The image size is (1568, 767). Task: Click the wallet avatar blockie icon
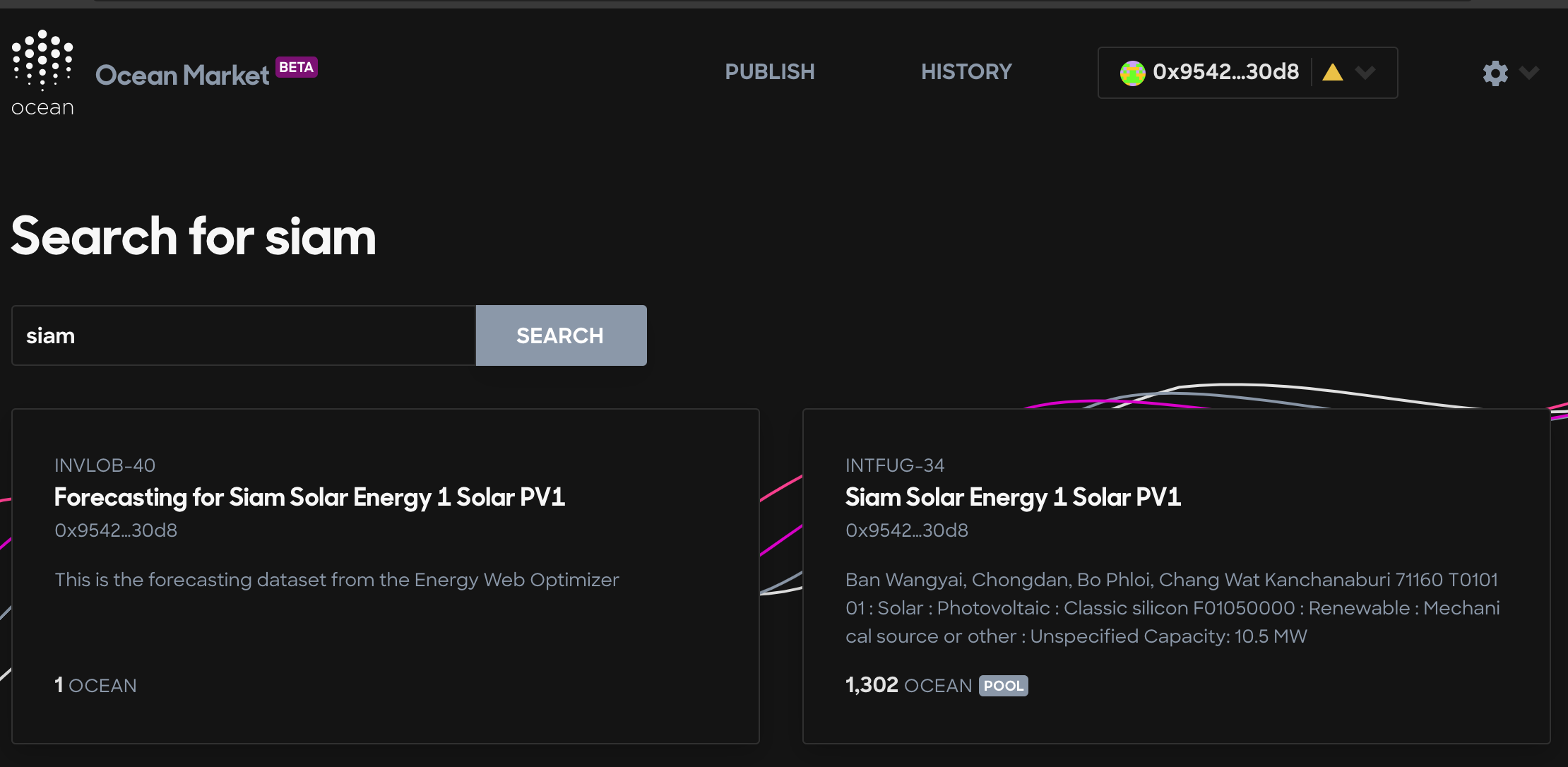pos(1132,73)
